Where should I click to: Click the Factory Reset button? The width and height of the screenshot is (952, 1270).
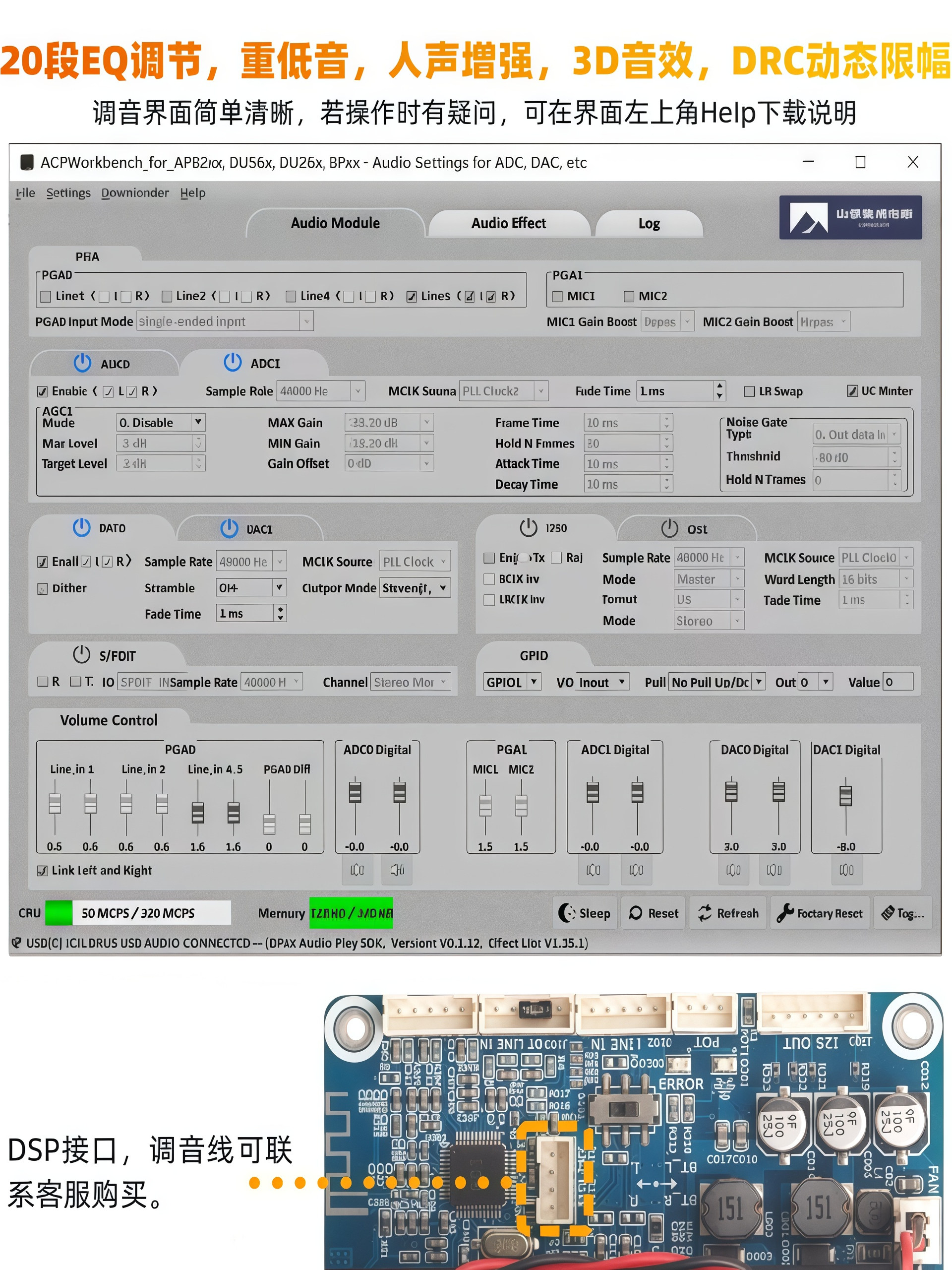(820, 913)
